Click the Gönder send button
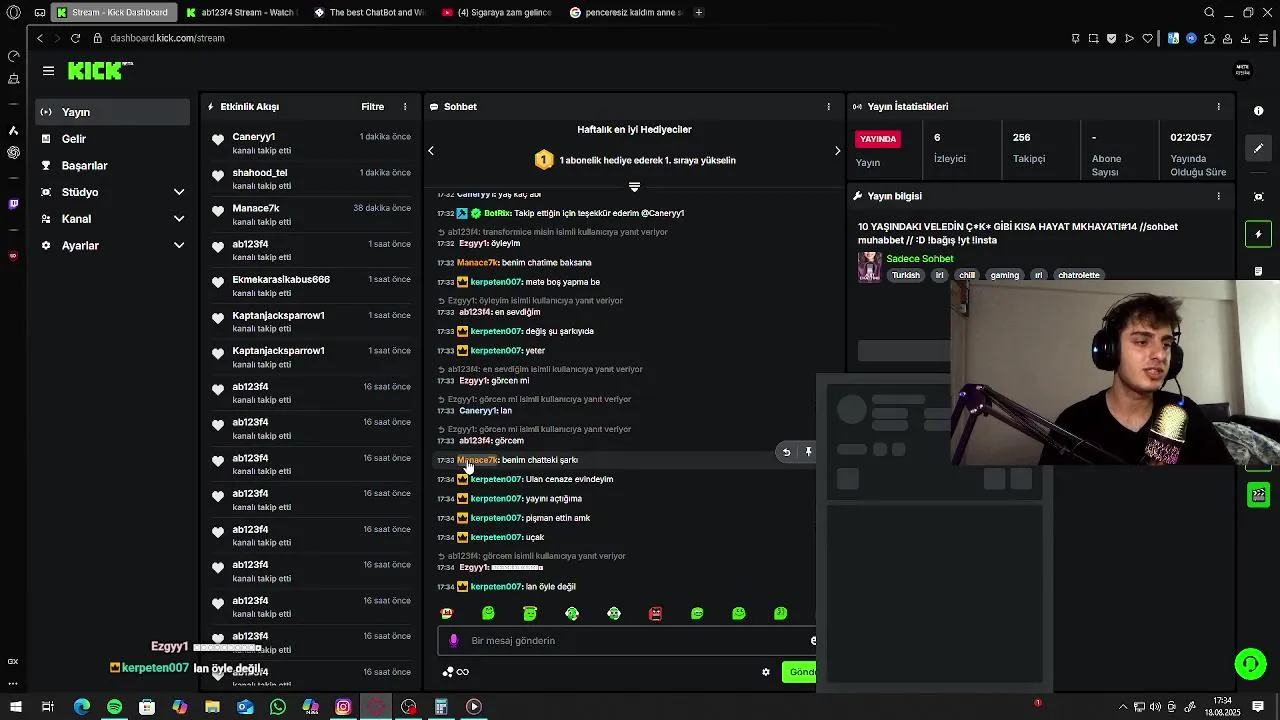The width and height of the screenshot is (1280, 720). [x=801, y=672]
